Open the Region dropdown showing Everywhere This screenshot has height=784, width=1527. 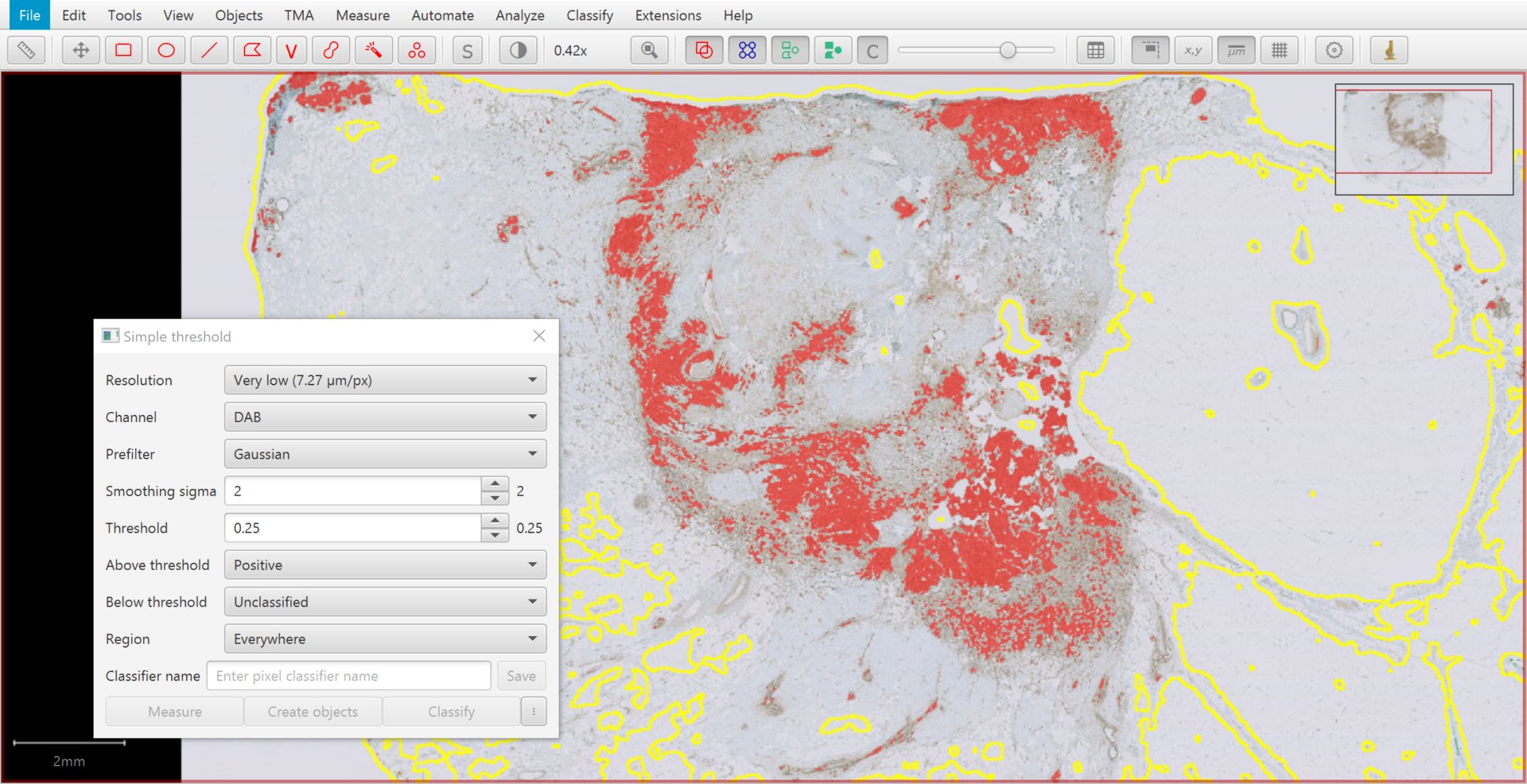(385, 638)
